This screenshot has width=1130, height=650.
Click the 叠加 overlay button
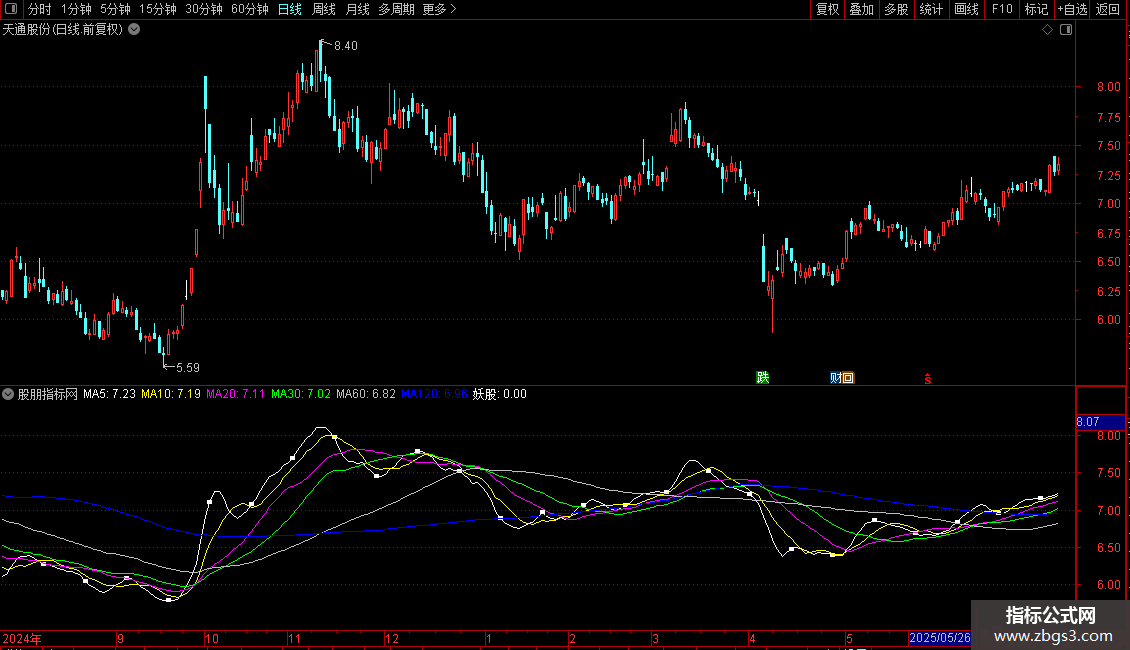[x=862, y=9]
